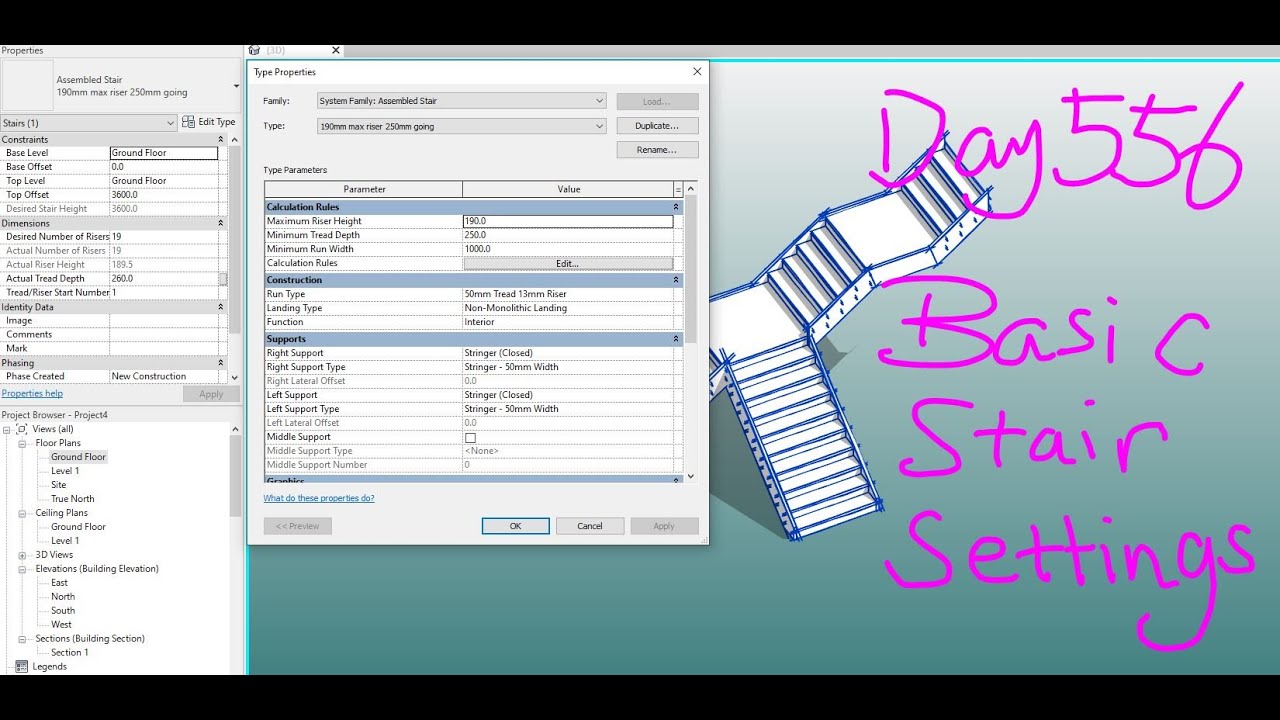
Task: Open the Stairs (1) filter dropdown
Action: pyautogui.click(x=171, y=123)
